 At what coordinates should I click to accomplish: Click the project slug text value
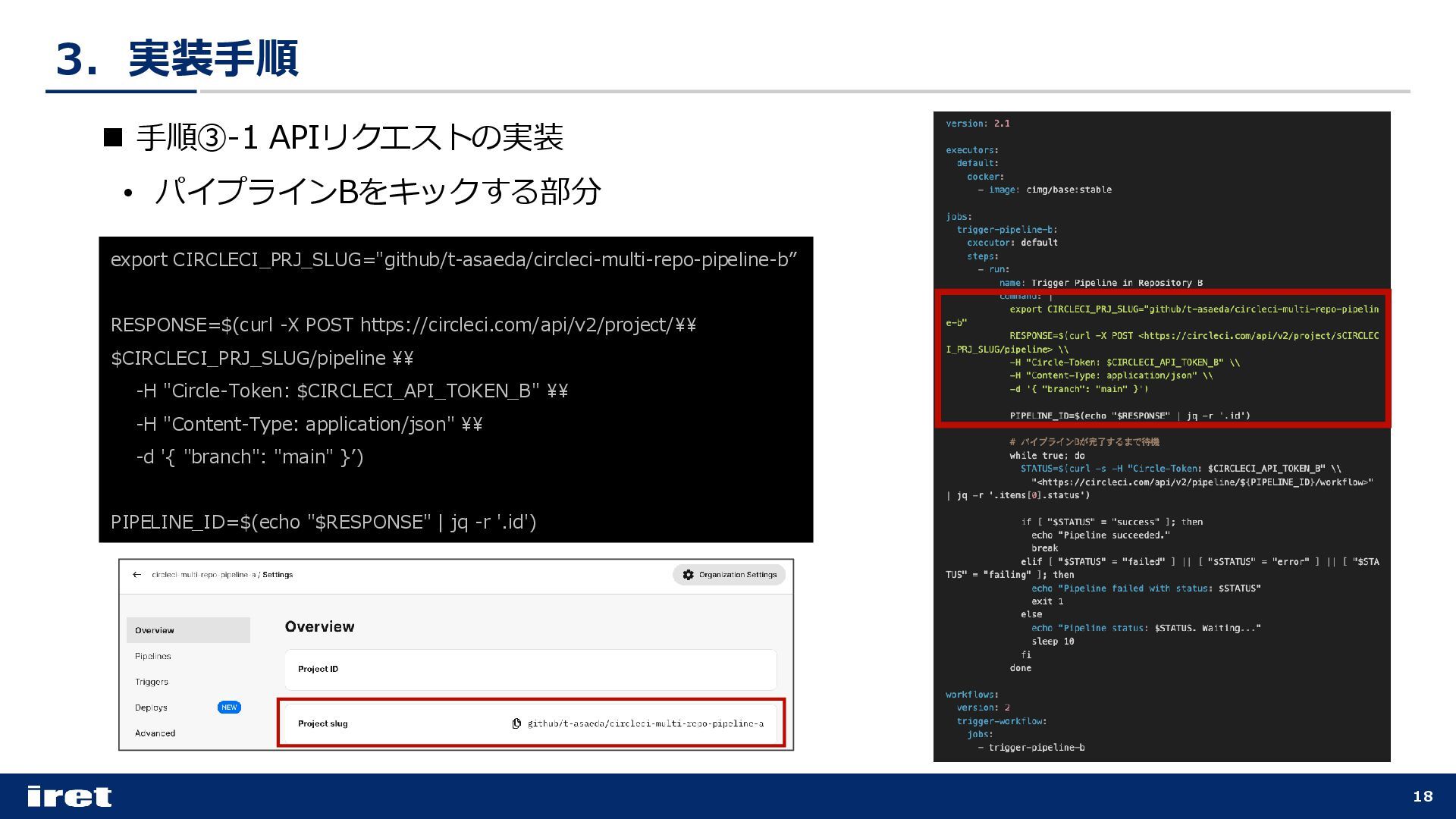click(645, 723)
